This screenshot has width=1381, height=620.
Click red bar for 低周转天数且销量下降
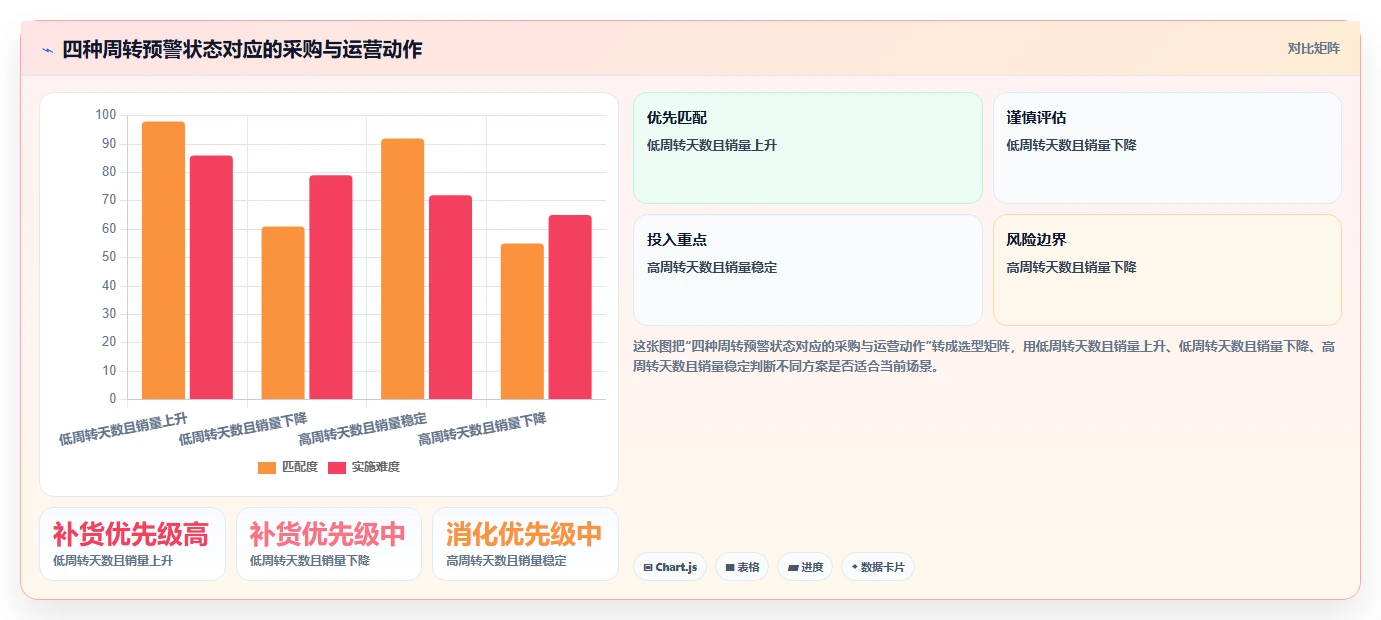(x=331, y=287)
